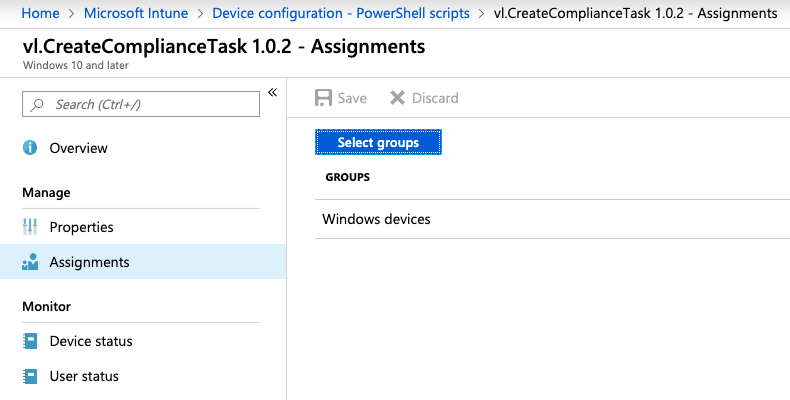Click the Select groups button

point(378,142)
